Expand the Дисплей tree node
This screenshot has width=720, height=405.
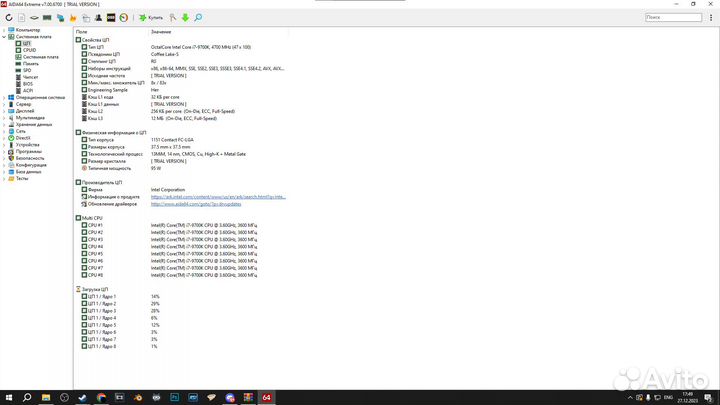[x=4, y=111]
